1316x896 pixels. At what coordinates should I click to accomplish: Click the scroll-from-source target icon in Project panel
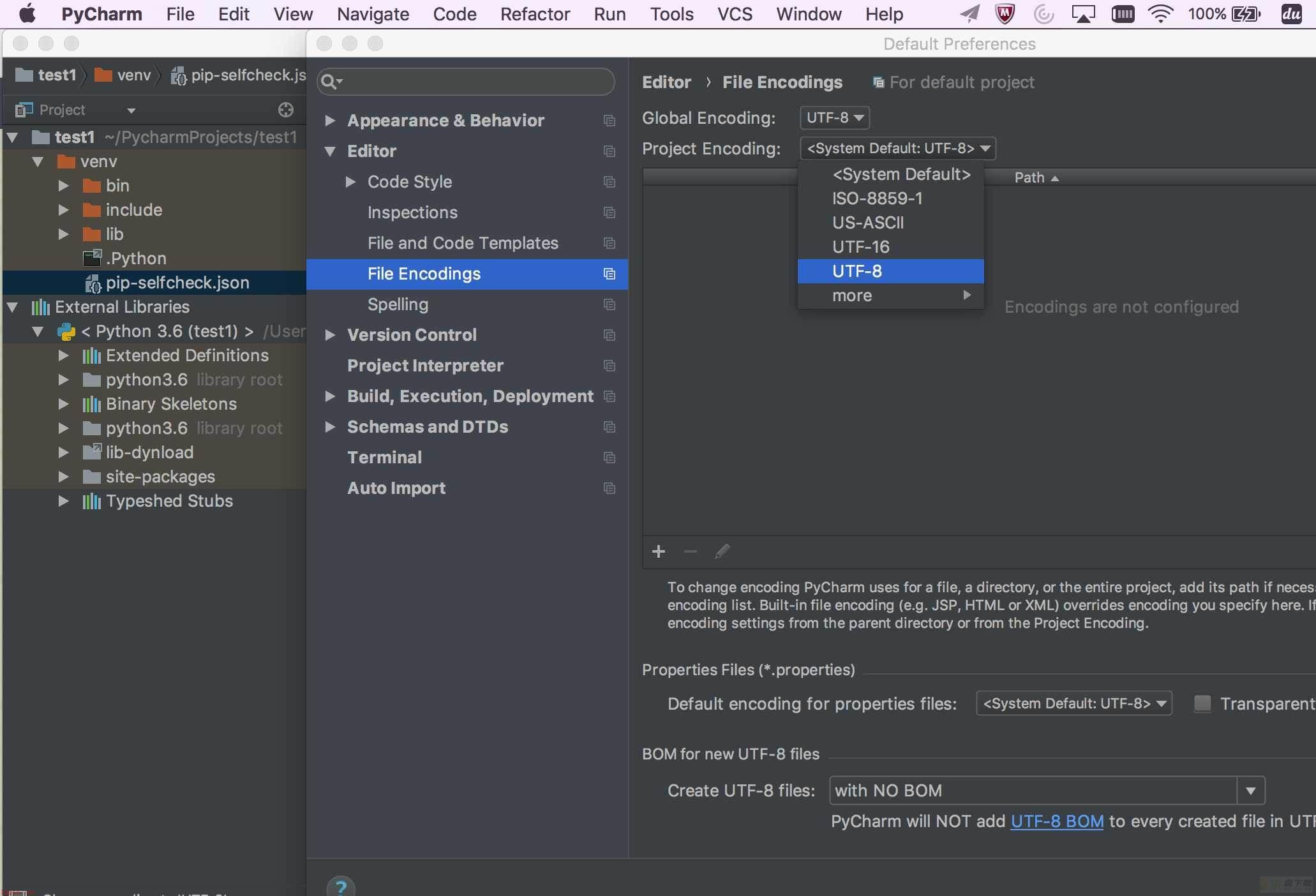tap(286, 110)
